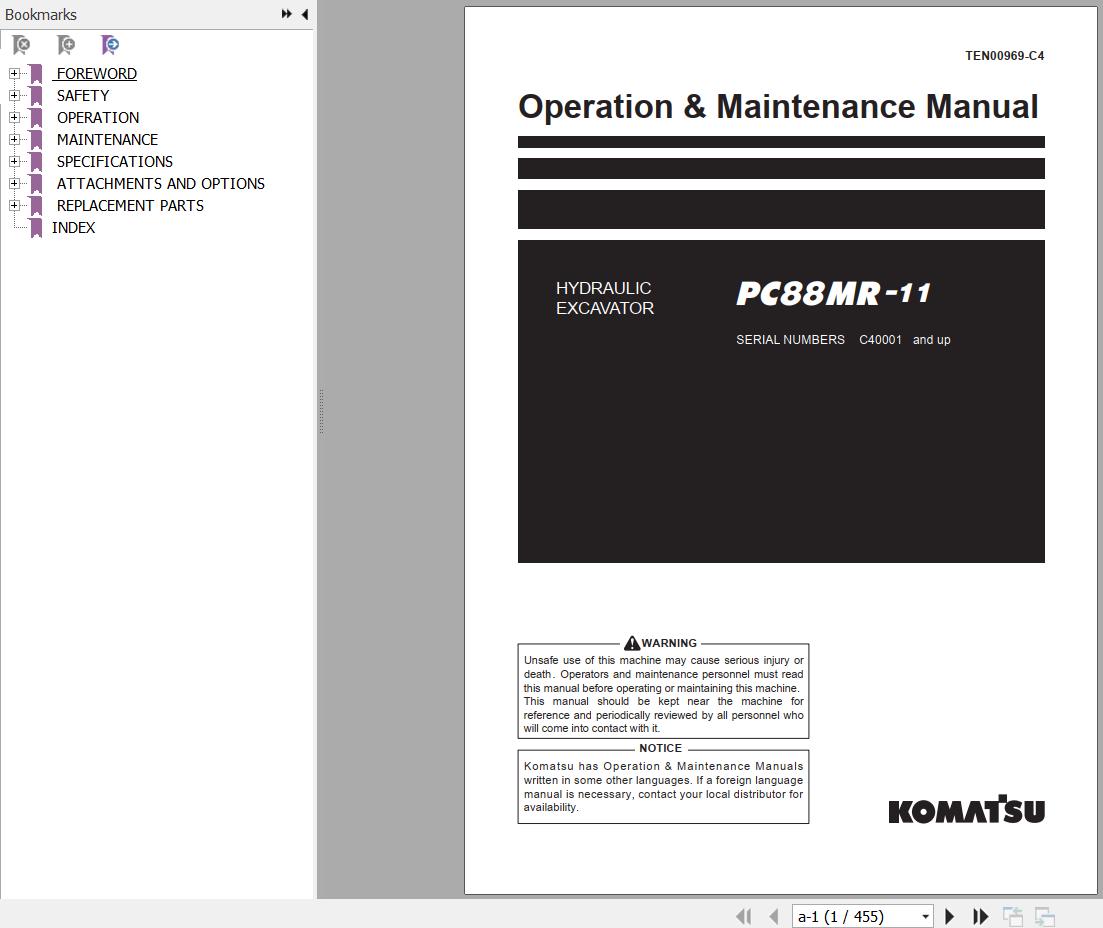Click the document code TEN00969-C4
The width and height of the screenshot is (1103, 928).
pyautogui.click(x=1005, y=56)
